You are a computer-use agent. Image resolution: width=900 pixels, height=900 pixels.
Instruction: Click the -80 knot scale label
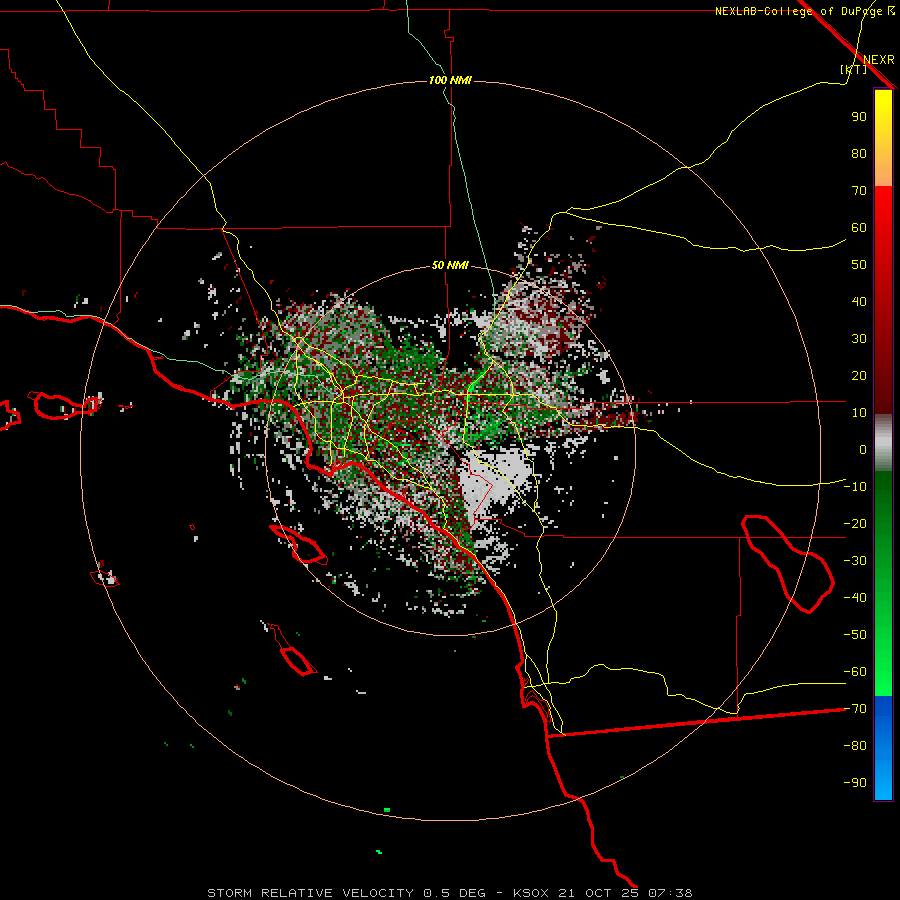point(855,746)
